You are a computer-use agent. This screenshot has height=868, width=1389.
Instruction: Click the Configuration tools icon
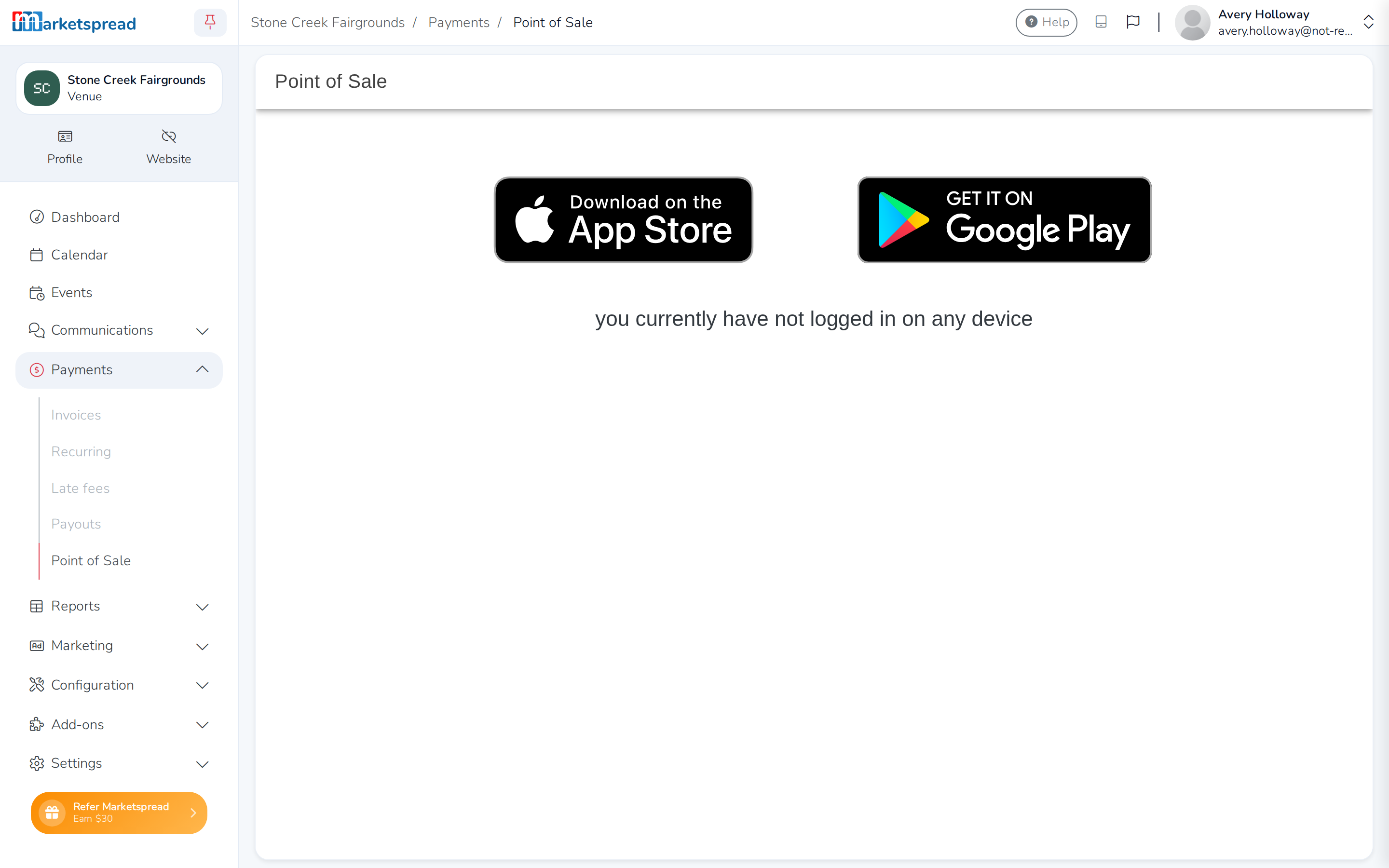click(37, 685)
